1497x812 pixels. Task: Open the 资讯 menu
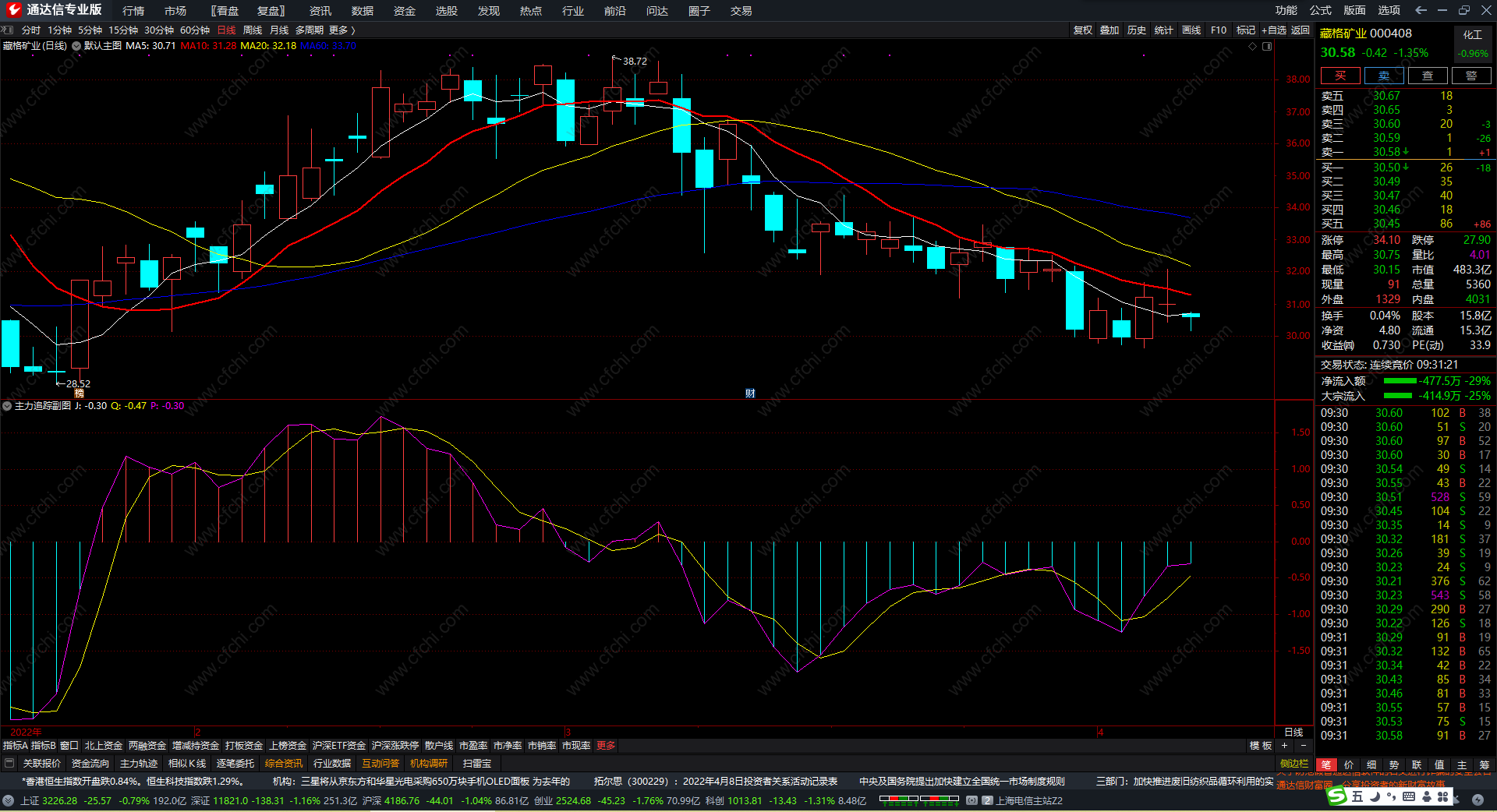point(320,11)
